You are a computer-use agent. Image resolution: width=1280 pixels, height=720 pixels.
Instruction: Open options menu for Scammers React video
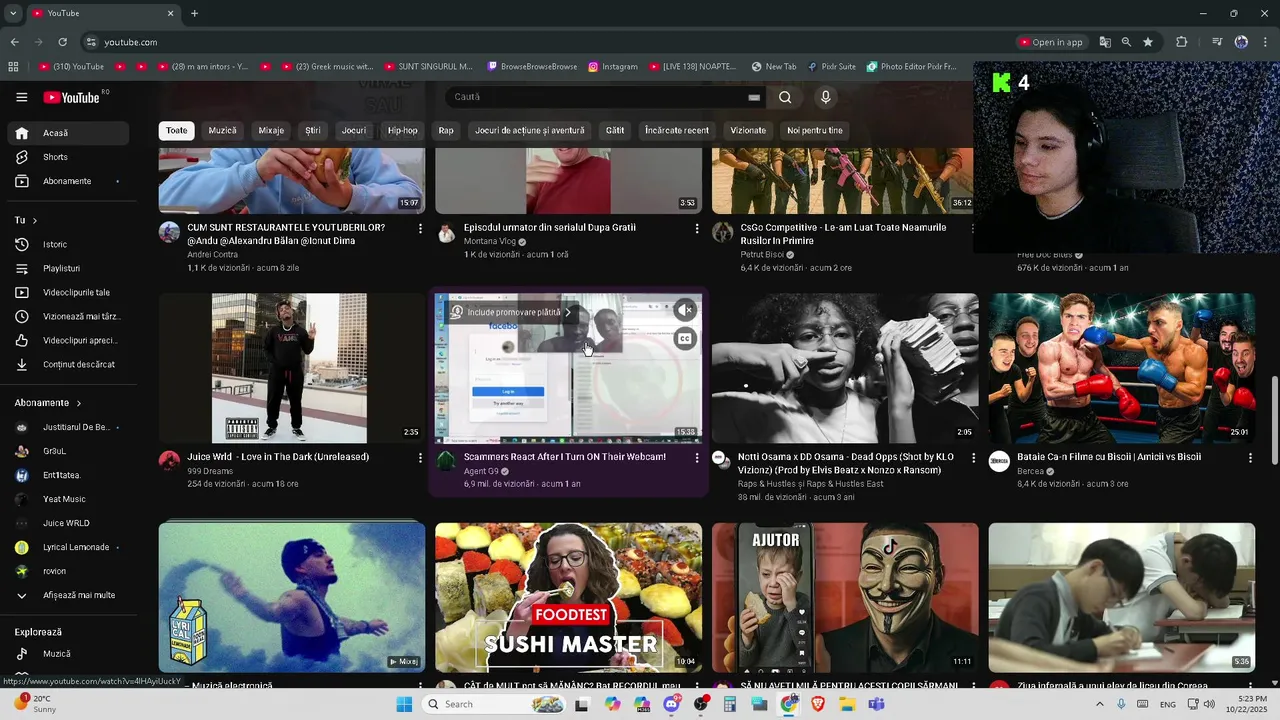pyautogui.click(x=697, y=457)
